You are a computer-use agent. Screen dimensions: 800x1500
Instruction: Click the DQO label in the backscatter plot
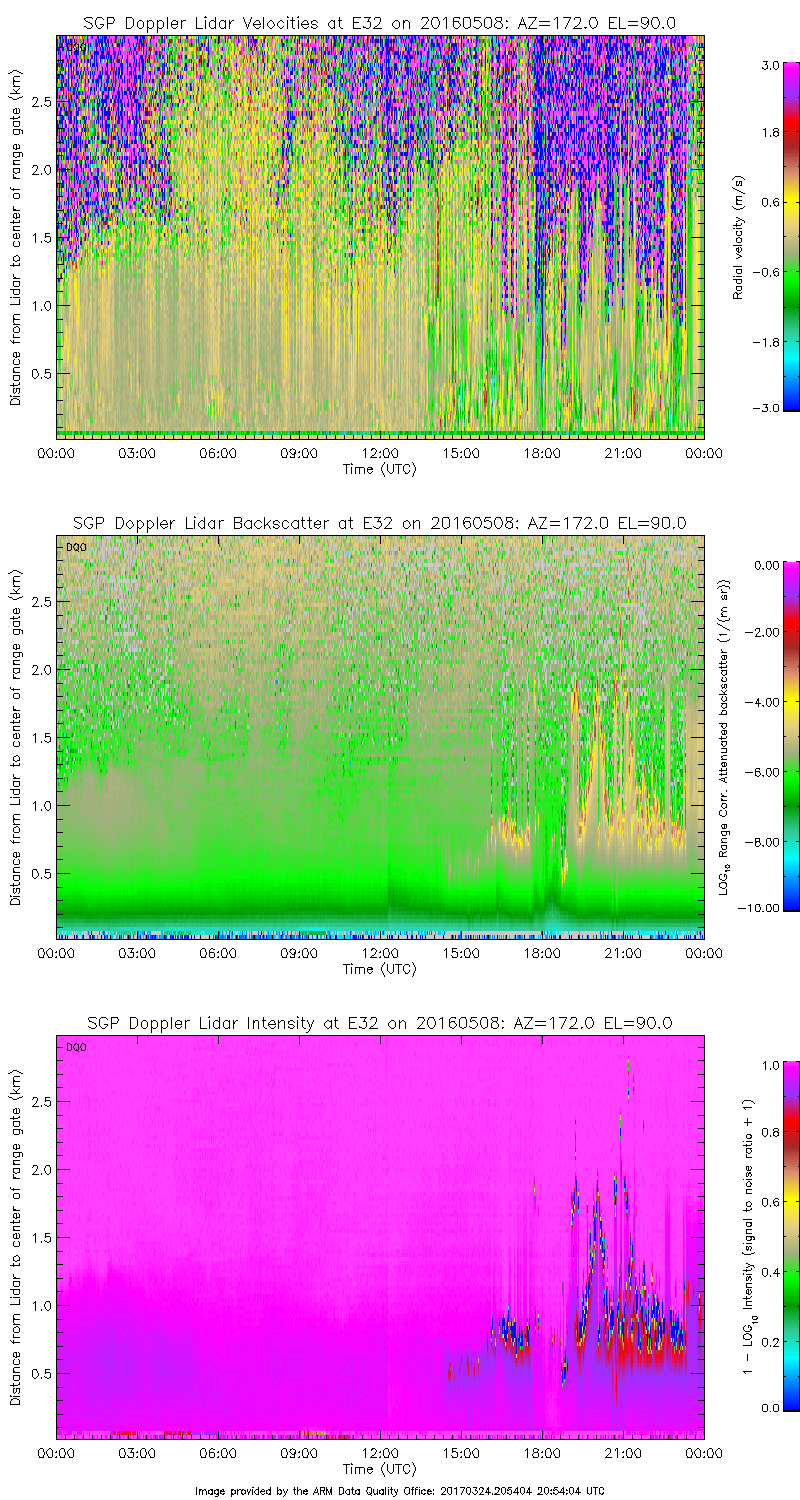[x=73, y=547]
